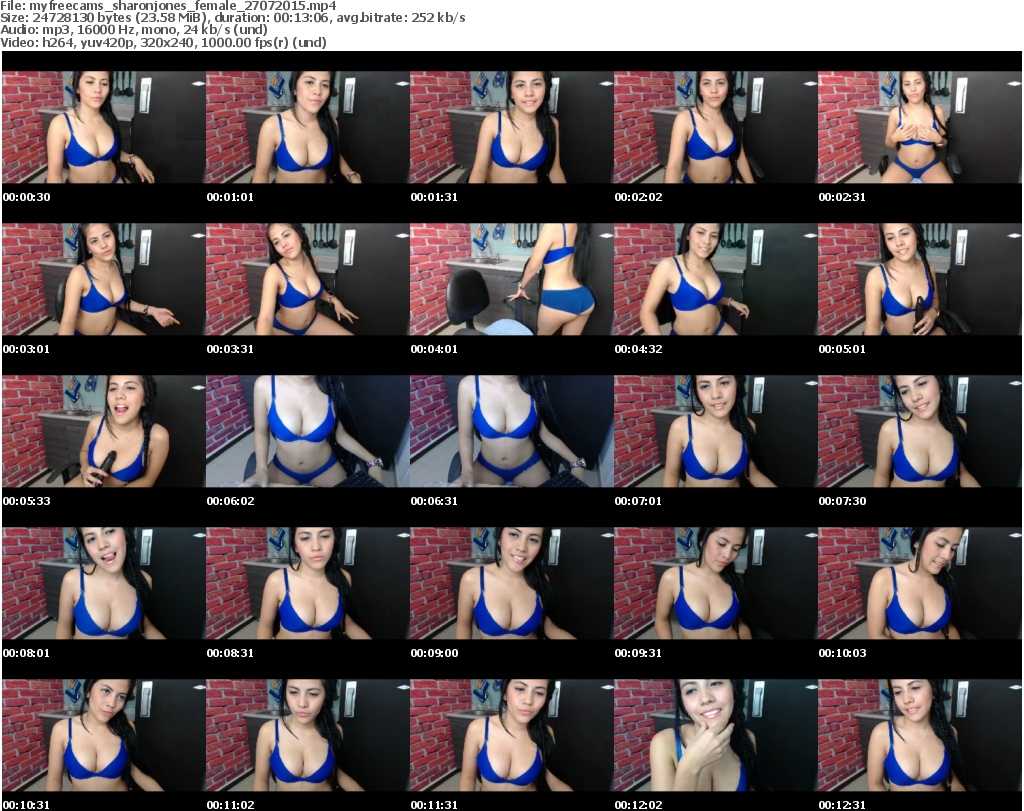The height and width of the screenshot is (811, 1024).
Task: Open the thumbnail at 00:03:31
Action: click(308, 279)
